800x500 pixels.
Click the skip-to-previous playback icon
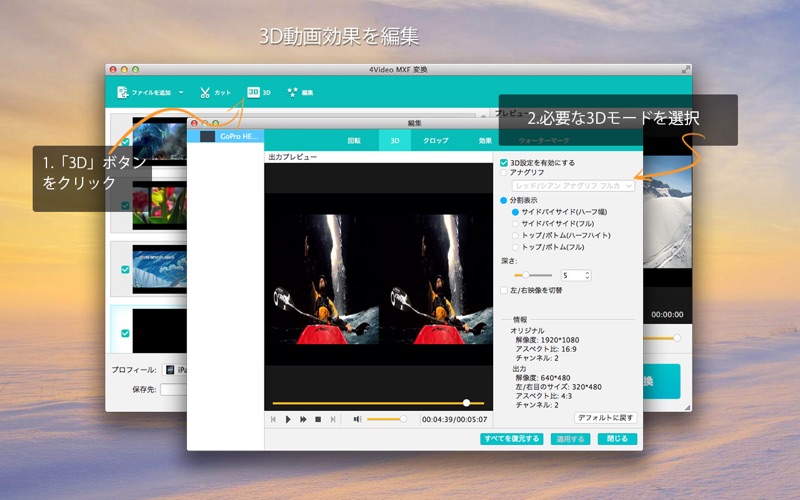273,419
